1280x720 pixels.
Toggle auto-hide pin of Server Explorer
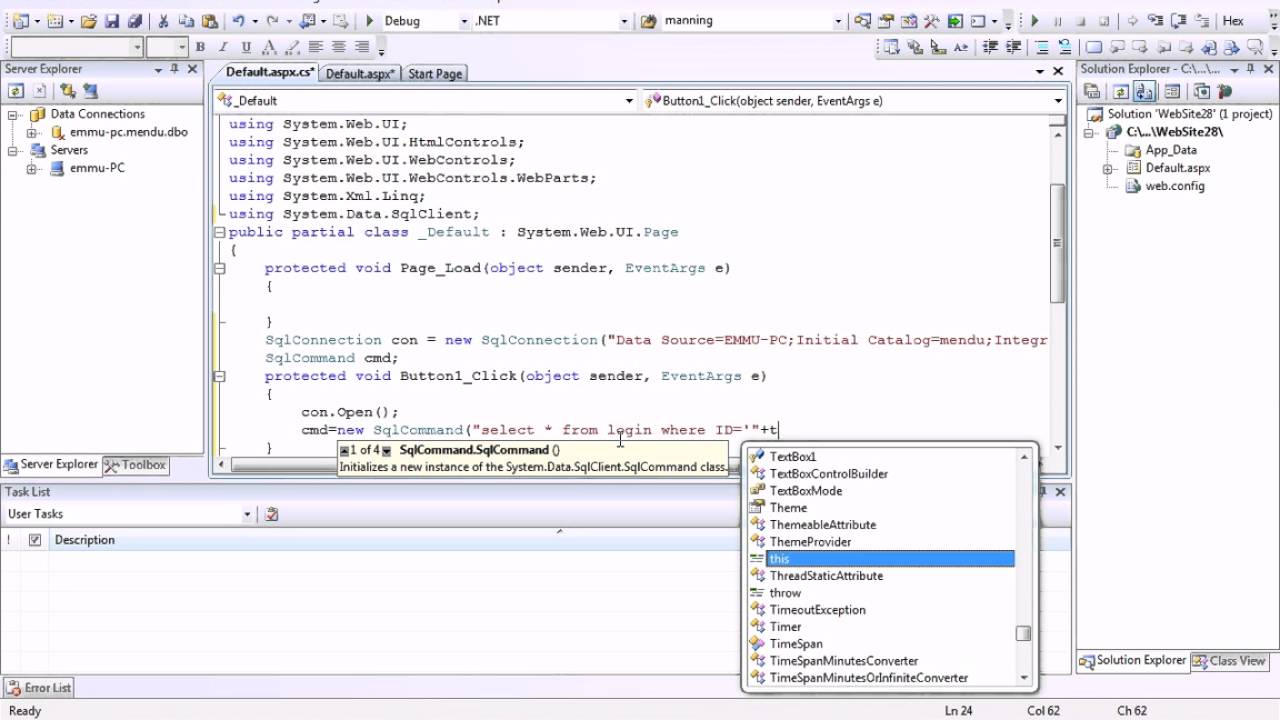point(174,69)
